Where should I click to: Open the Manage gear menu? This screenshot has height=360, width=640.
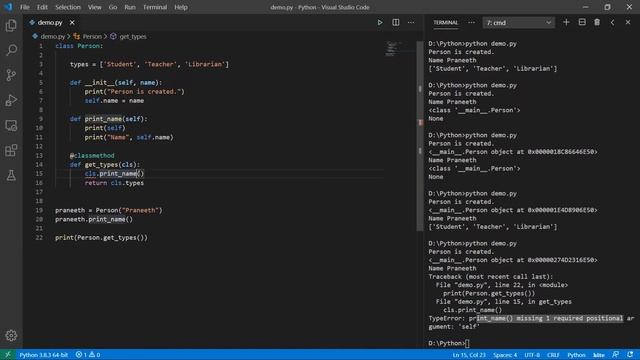(11, 336)
